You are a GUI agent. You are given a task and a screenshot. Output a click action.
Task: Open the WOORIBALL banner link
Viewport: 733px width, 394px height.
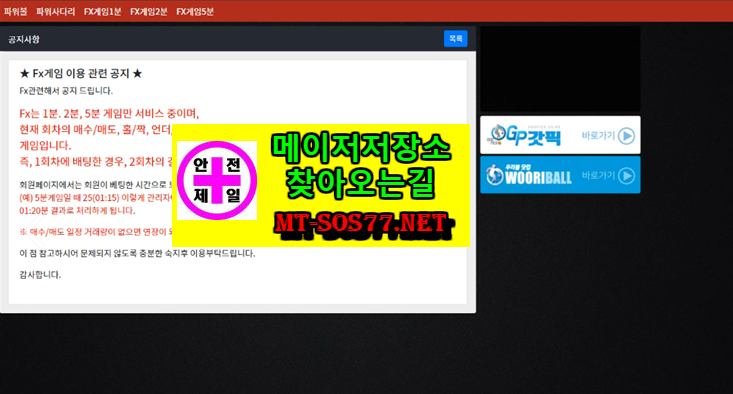560,175
